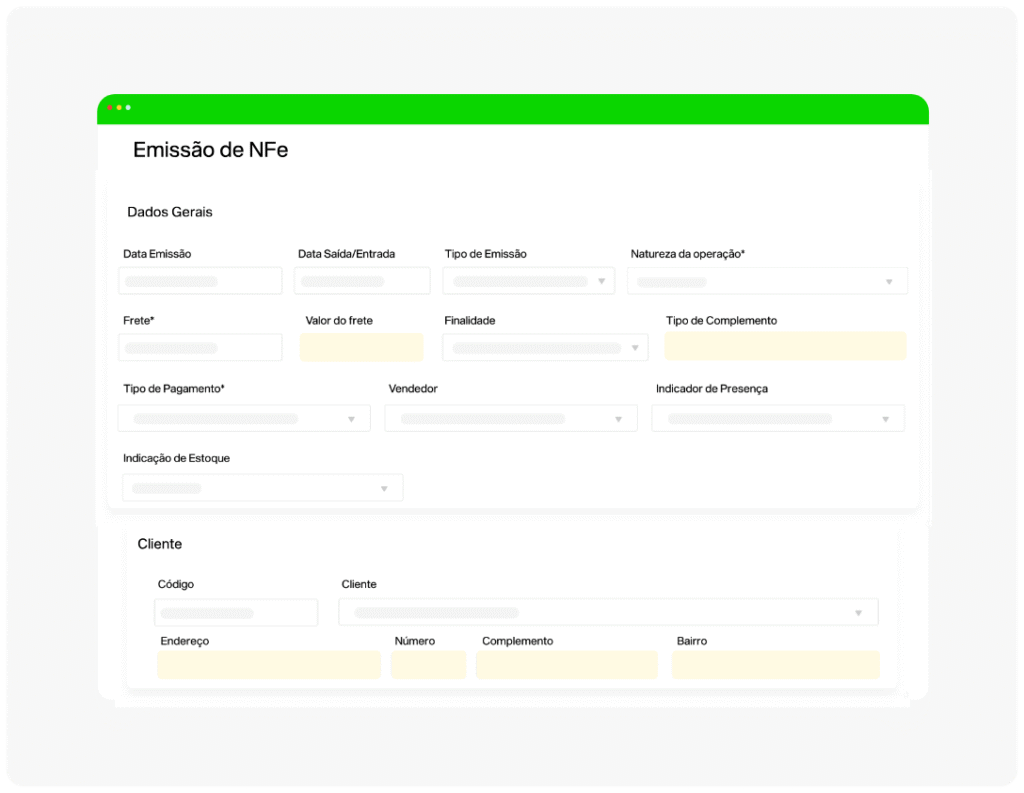Click the yellow window minimize dot
Viewport: 1024px width, 793px height.
pyautogui.click(x=119, y=108)
